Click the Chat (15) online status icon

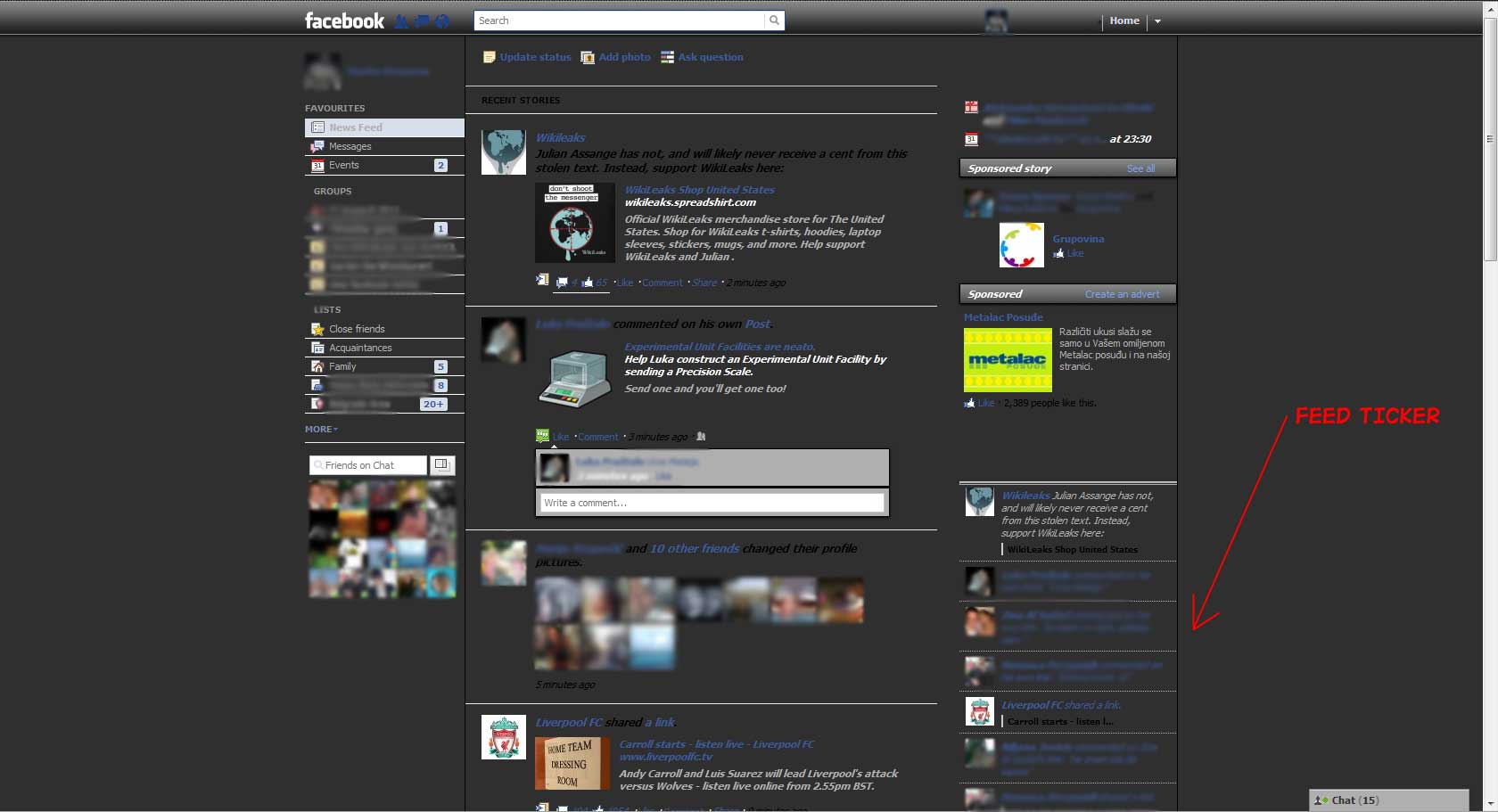point(1321,800)
